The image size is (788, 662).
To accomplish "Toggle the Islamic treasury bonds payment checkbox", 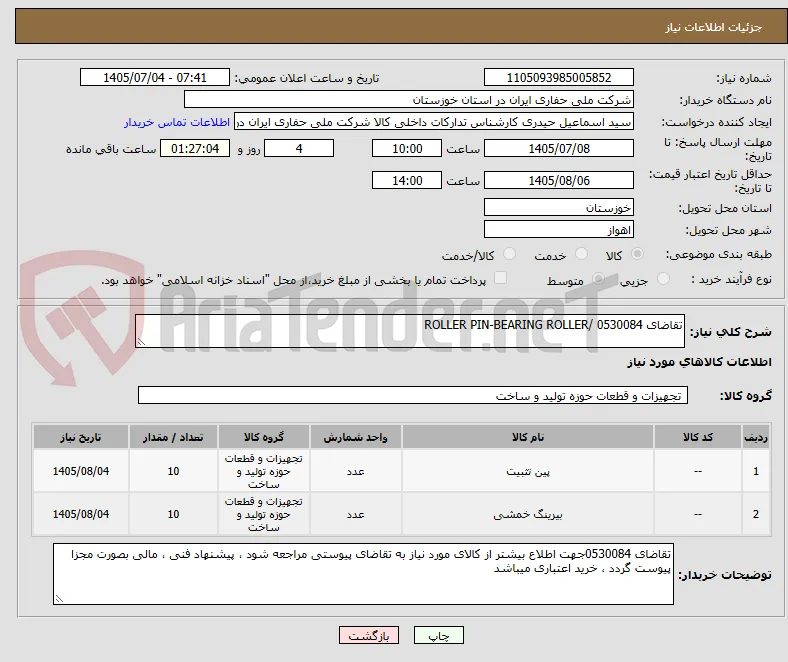I will coord(501,278).
